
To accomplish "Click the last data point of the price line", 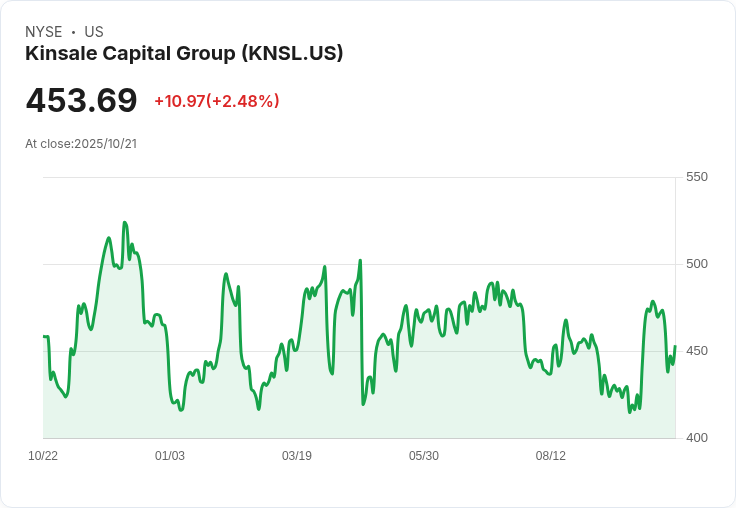I will click(x=675, y=346).
